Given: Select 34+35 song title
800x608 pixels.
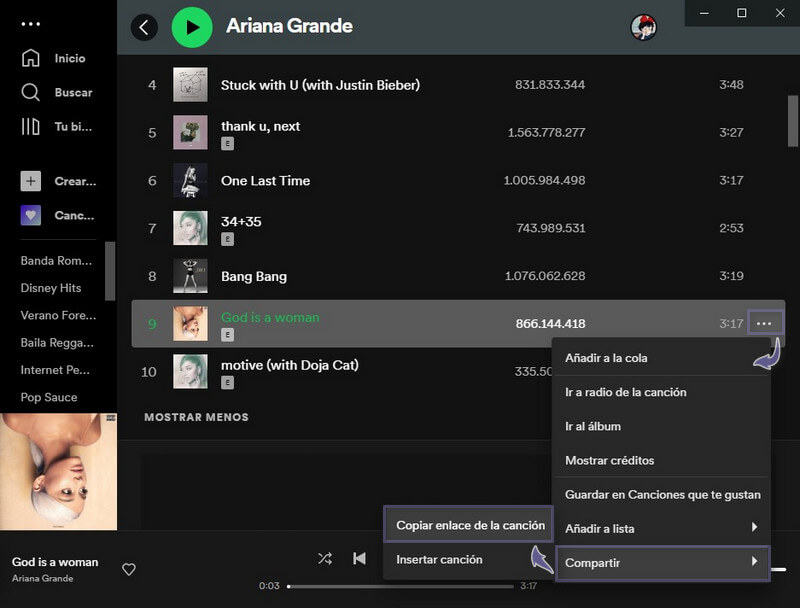Looking at the screenshot, I should coord(241,222).
